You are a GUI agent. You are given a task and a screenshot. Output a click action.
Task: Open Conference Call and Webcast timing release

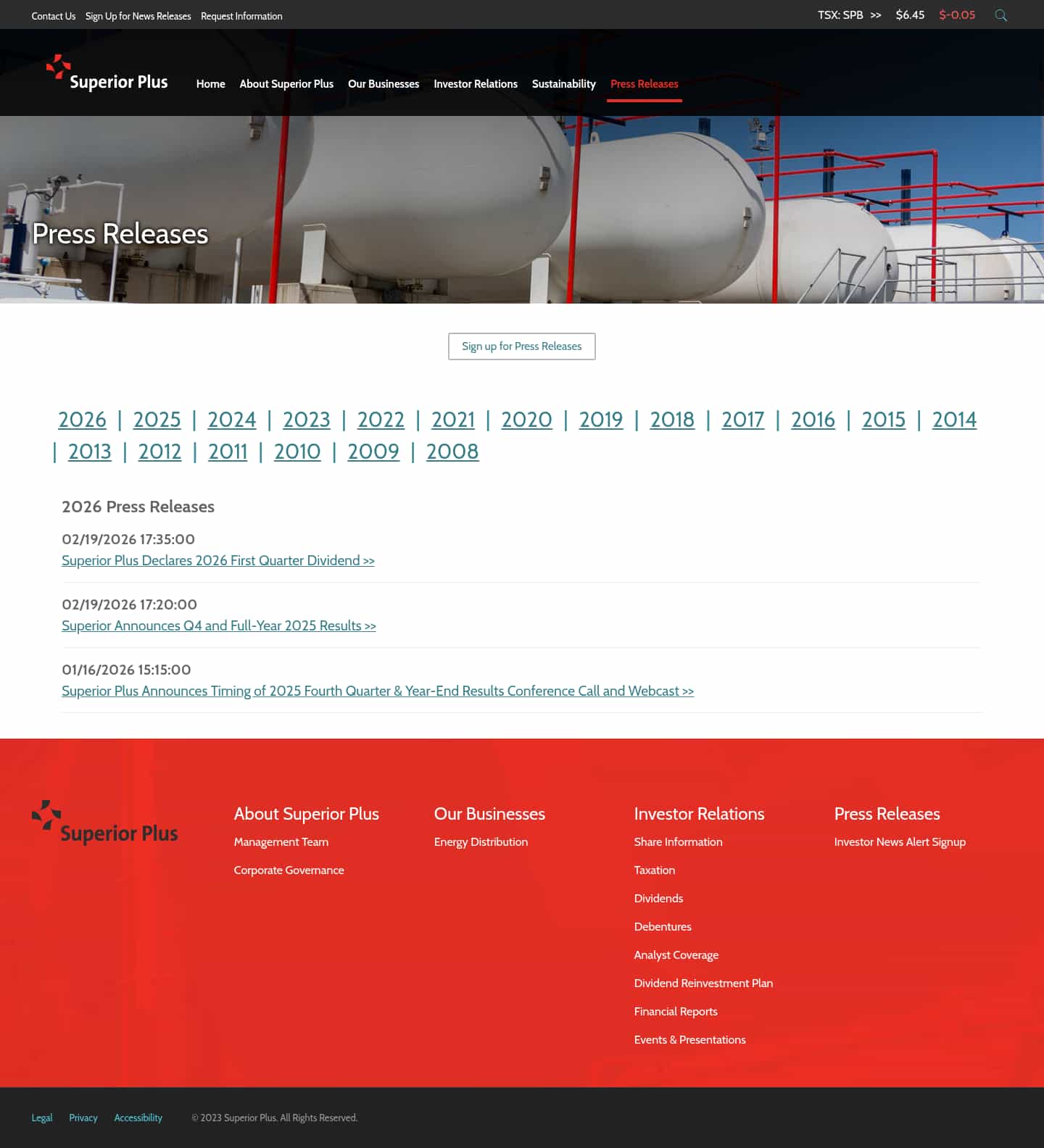(378, 691)
